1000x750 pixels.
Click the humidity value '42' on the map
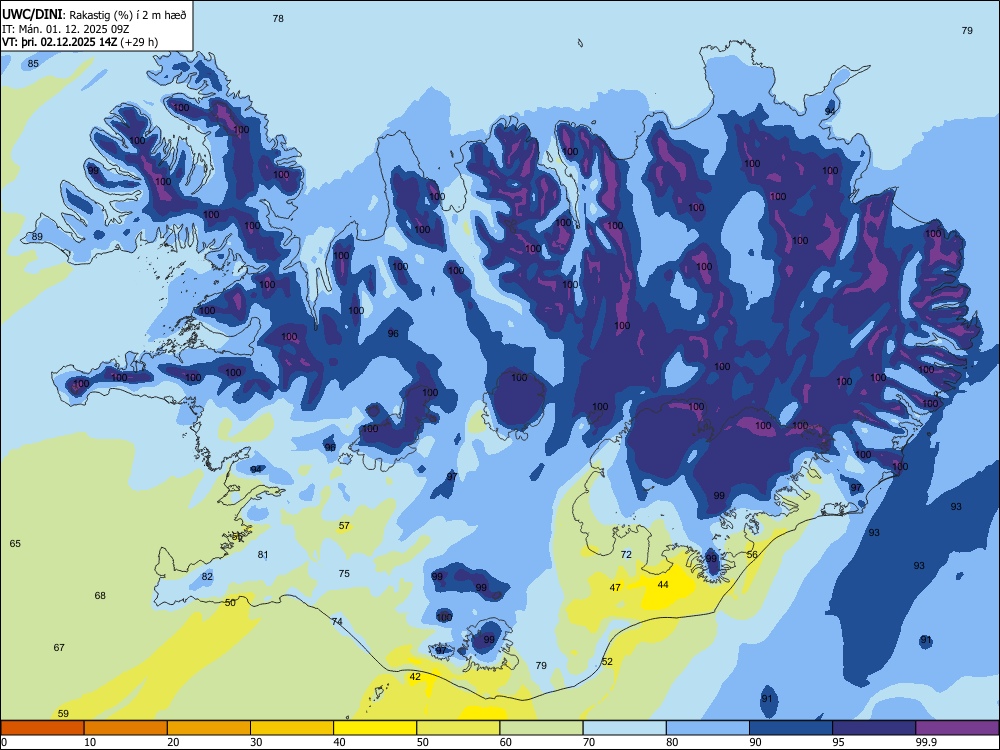[x=415, y=677]
